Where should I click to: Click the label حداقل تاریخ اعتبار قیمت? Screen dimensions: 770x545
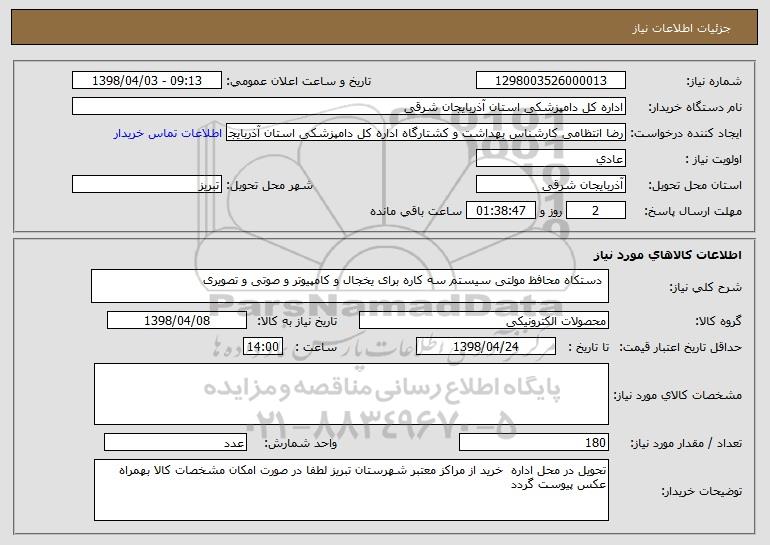[681, 348]
